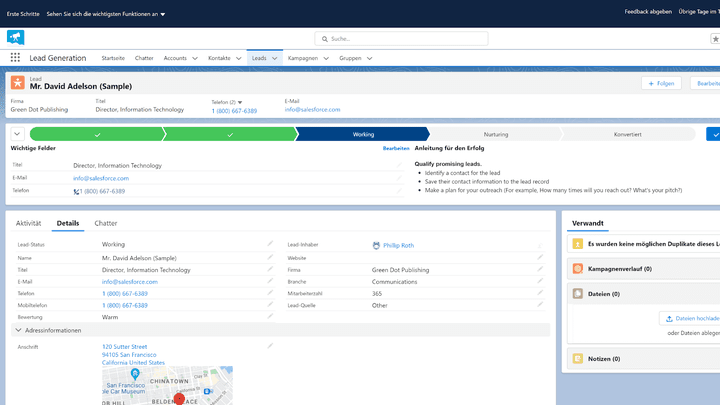Click the Notizen yellow note icon
Image resolution: width=720 pixels, height=405 pixels.
pyautogui.click(x=577, y=358)
